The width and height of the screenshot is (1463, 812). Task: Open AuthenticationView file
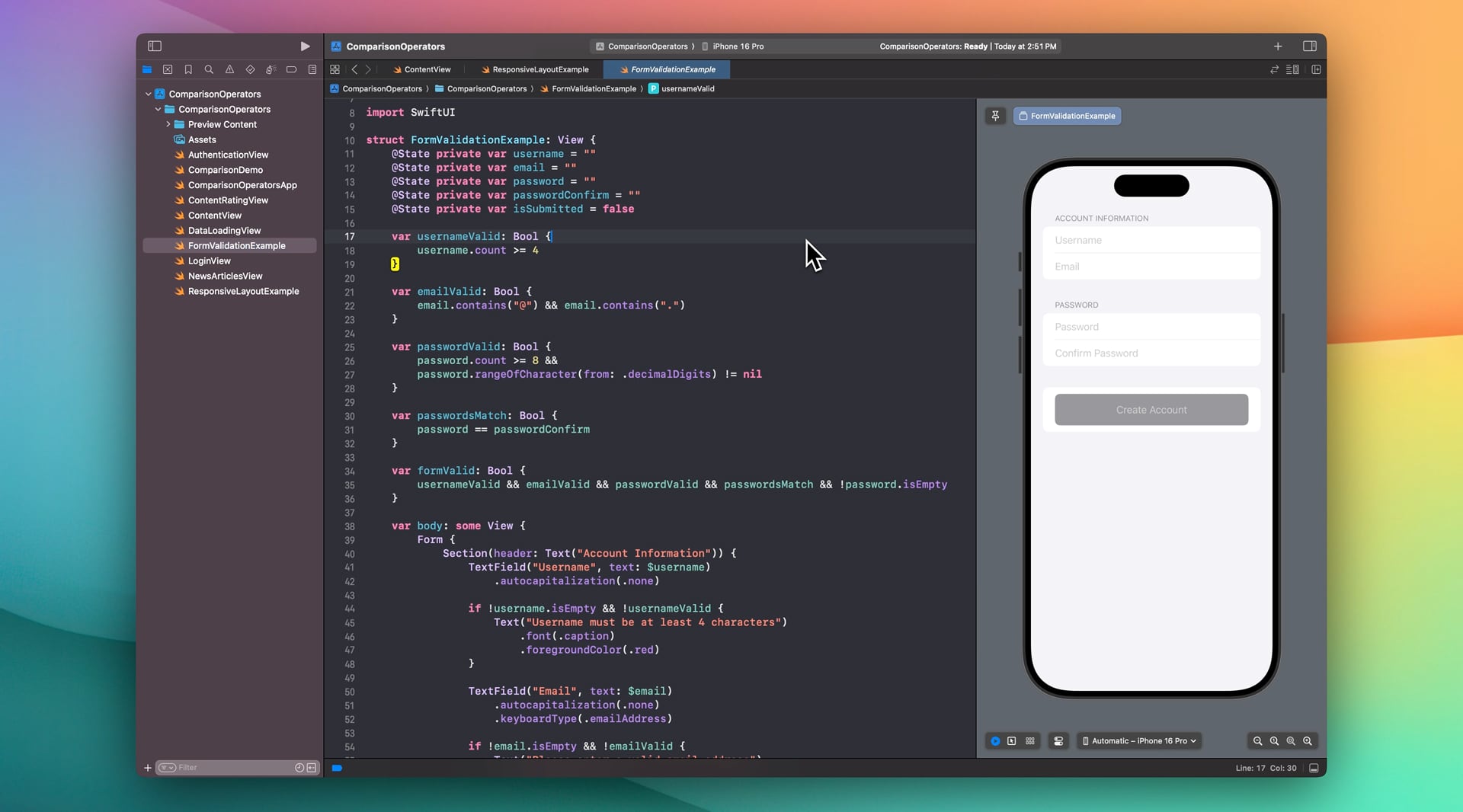point(229,155)
